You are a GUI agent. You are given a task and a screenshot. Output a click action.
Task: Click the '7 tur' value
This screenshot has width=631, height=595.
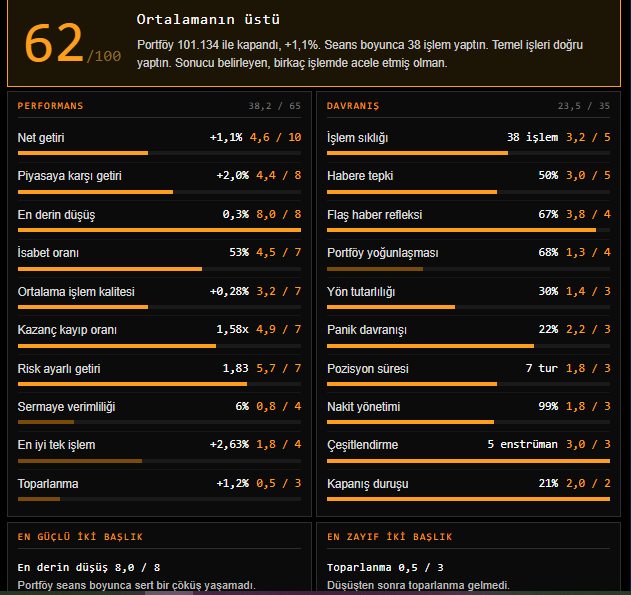pyautogui.click(x=542, y=368)
